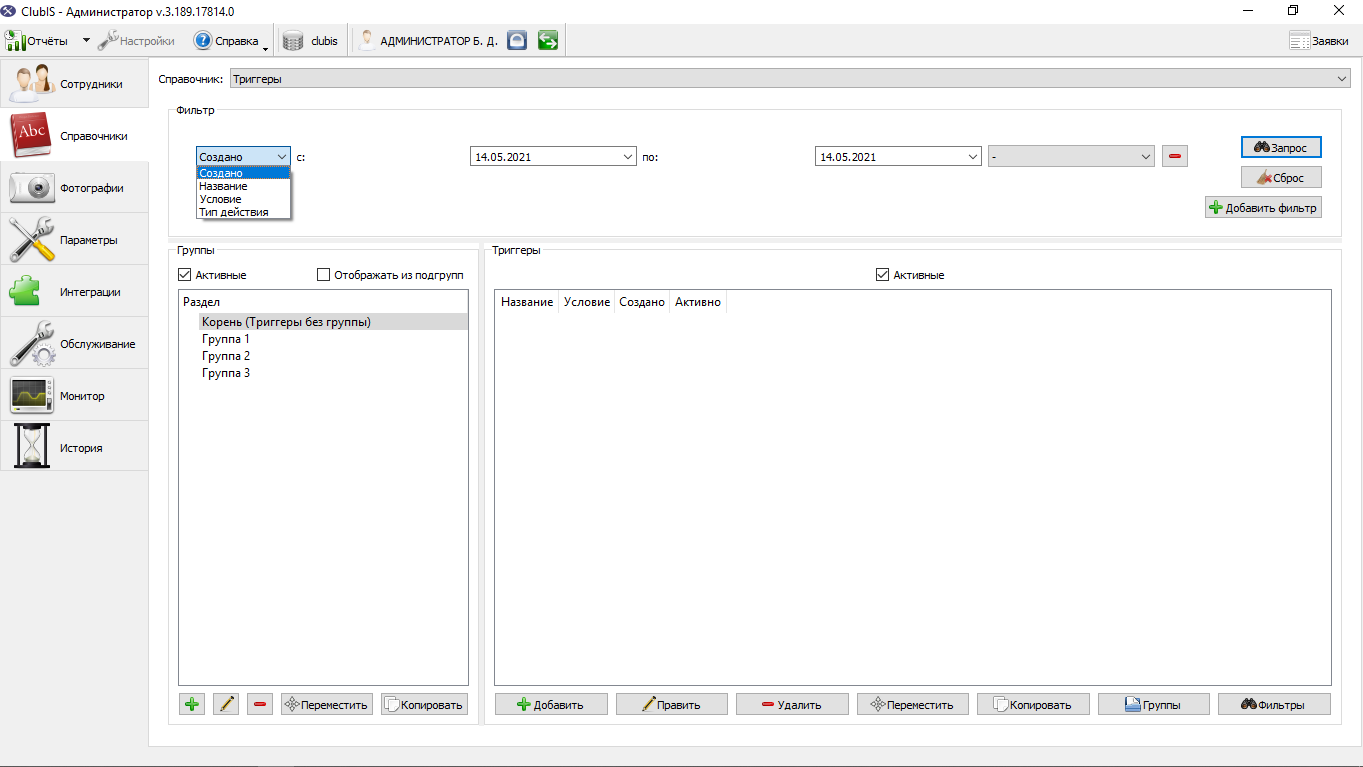Screen dimensions: 1363x767
Task: Uncheck Активные checkbox in Группы panel
Action: click(184, 275)
